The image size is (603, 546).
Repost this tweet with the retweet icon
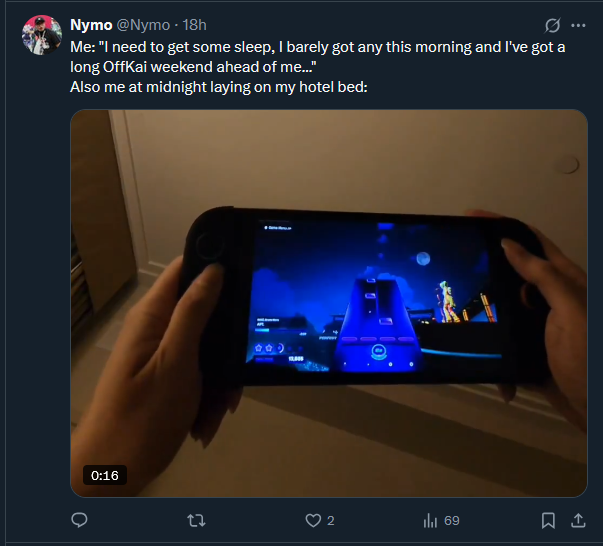click(196, 521)
